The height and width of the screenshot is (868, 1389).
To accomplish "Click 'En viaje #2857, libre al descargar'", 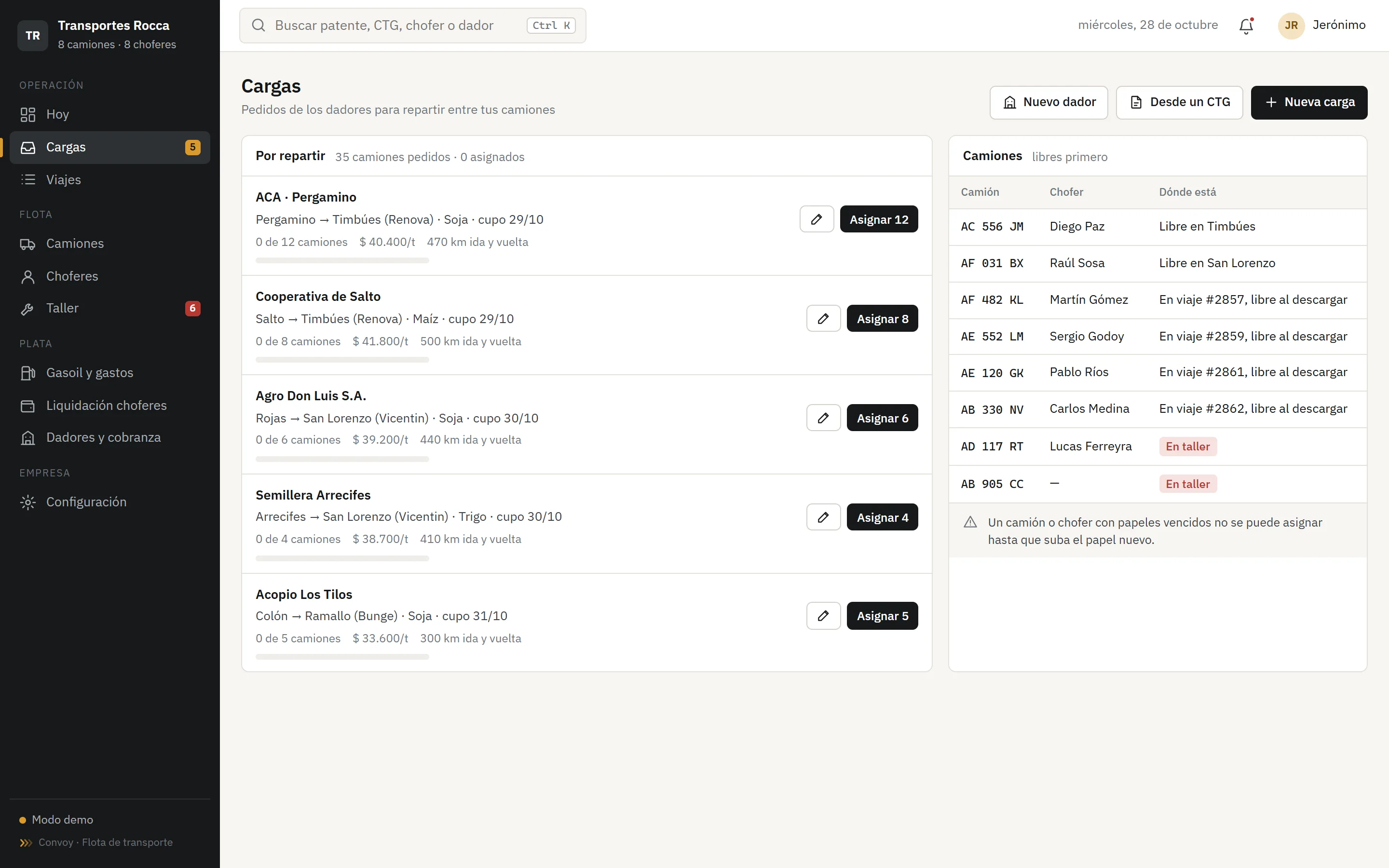I will [1253, 299].
